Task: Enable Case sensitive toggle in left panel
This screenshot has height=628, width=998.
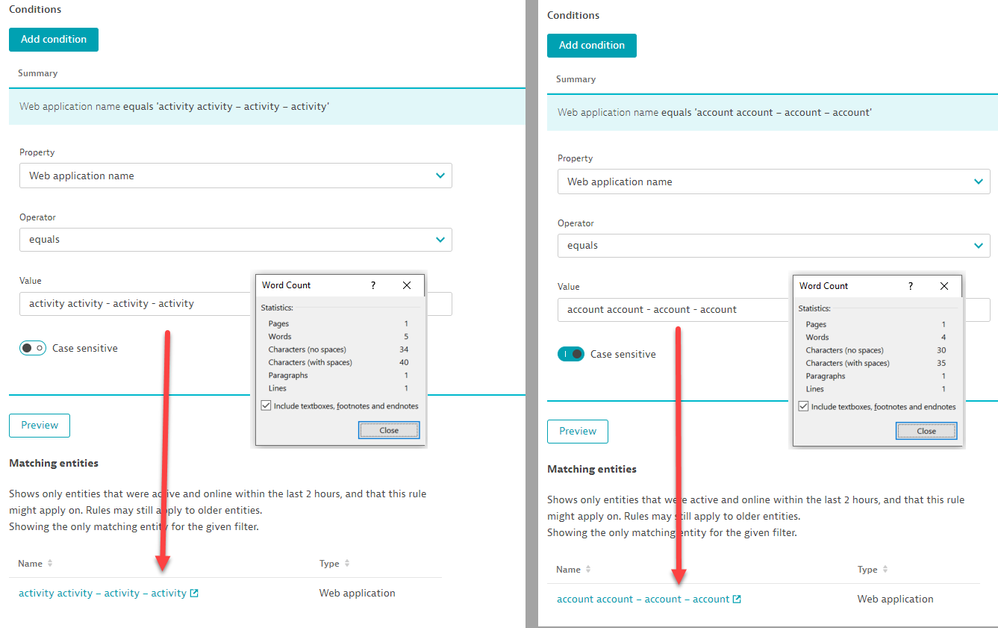Action: coord(33,348)
